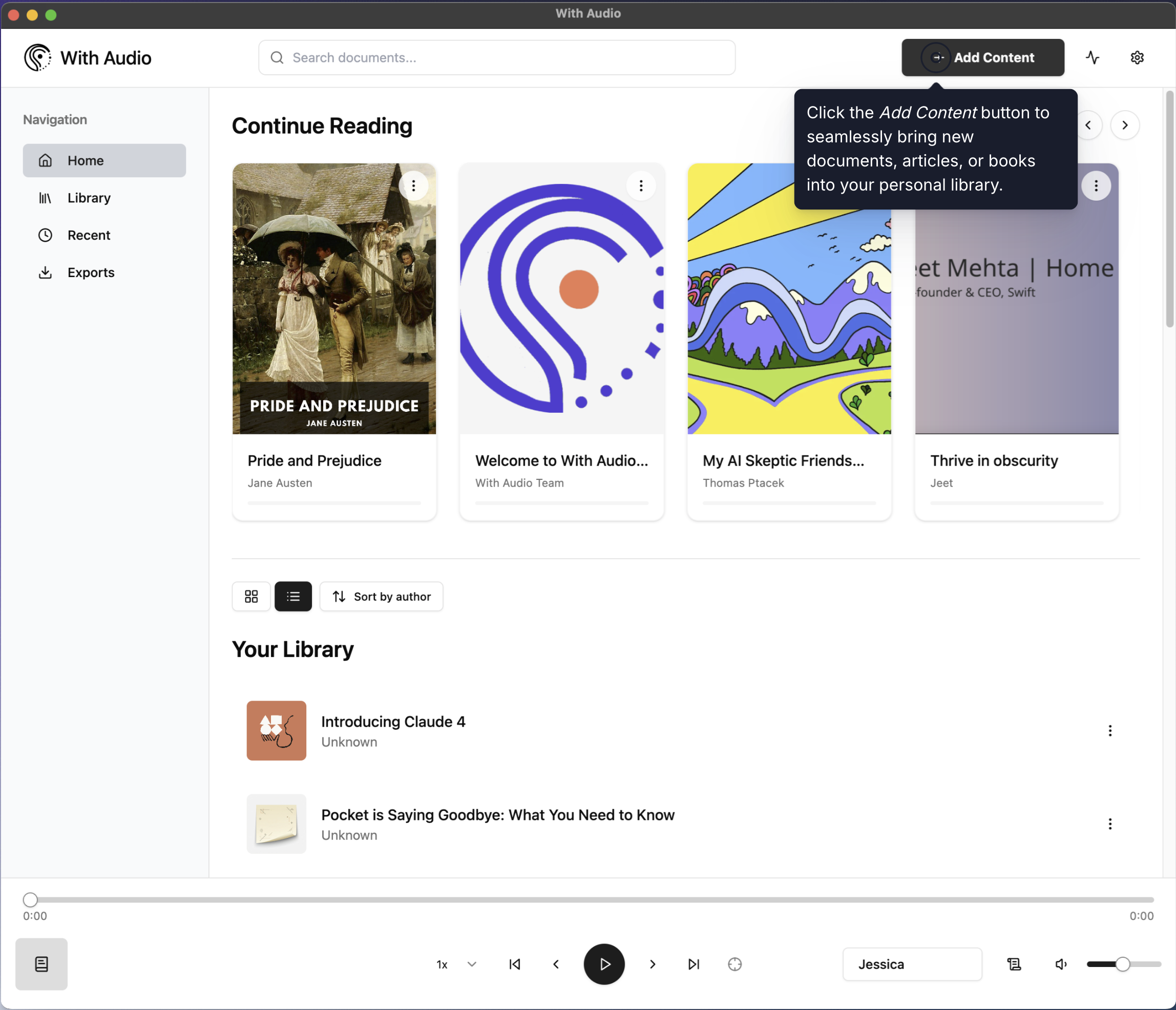Image resolution: width=1176 pixels, height=1010 pixels.
Task: Open options menu for Introducing Claude 4
Action: click(x=1110, y=730)
